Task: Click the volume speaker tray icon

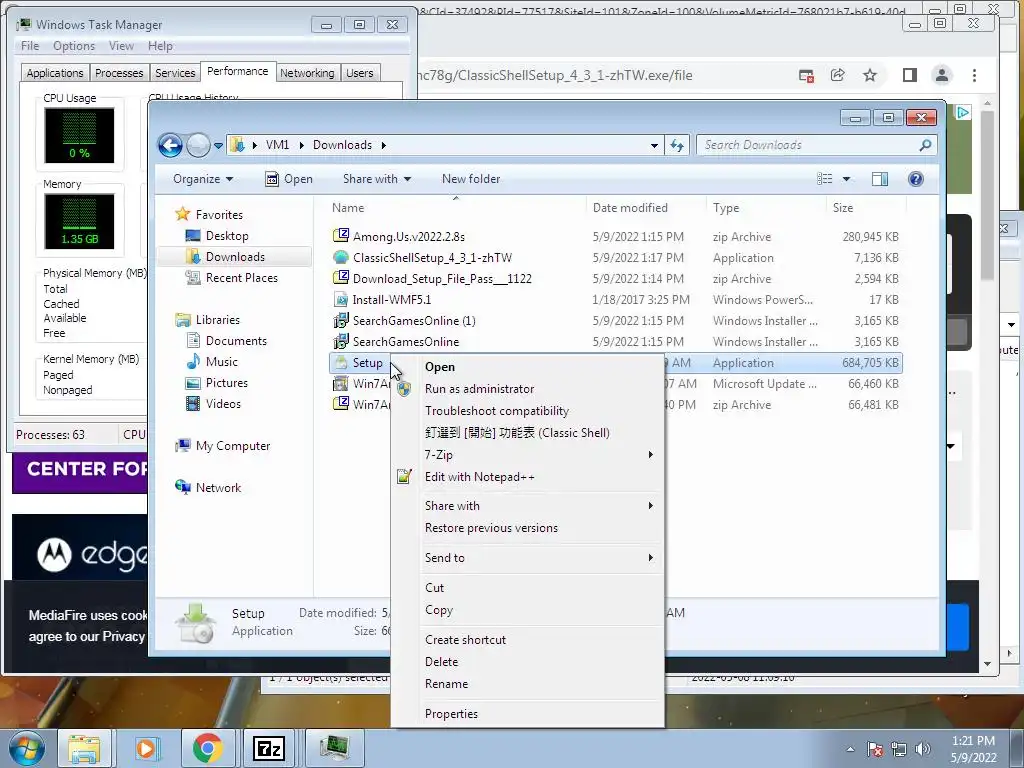Action: point(923,748)
